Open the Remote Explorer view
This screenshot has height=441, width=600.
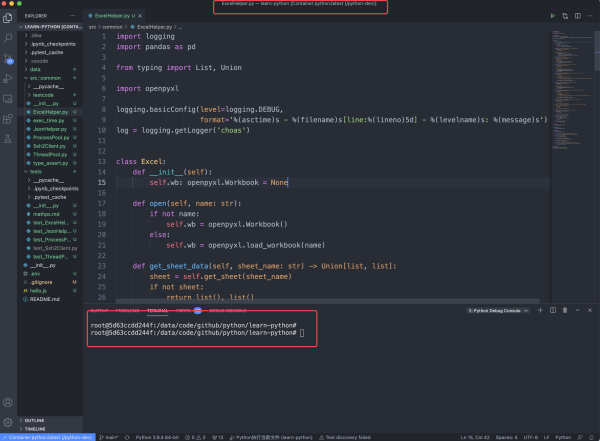point(8,98)
